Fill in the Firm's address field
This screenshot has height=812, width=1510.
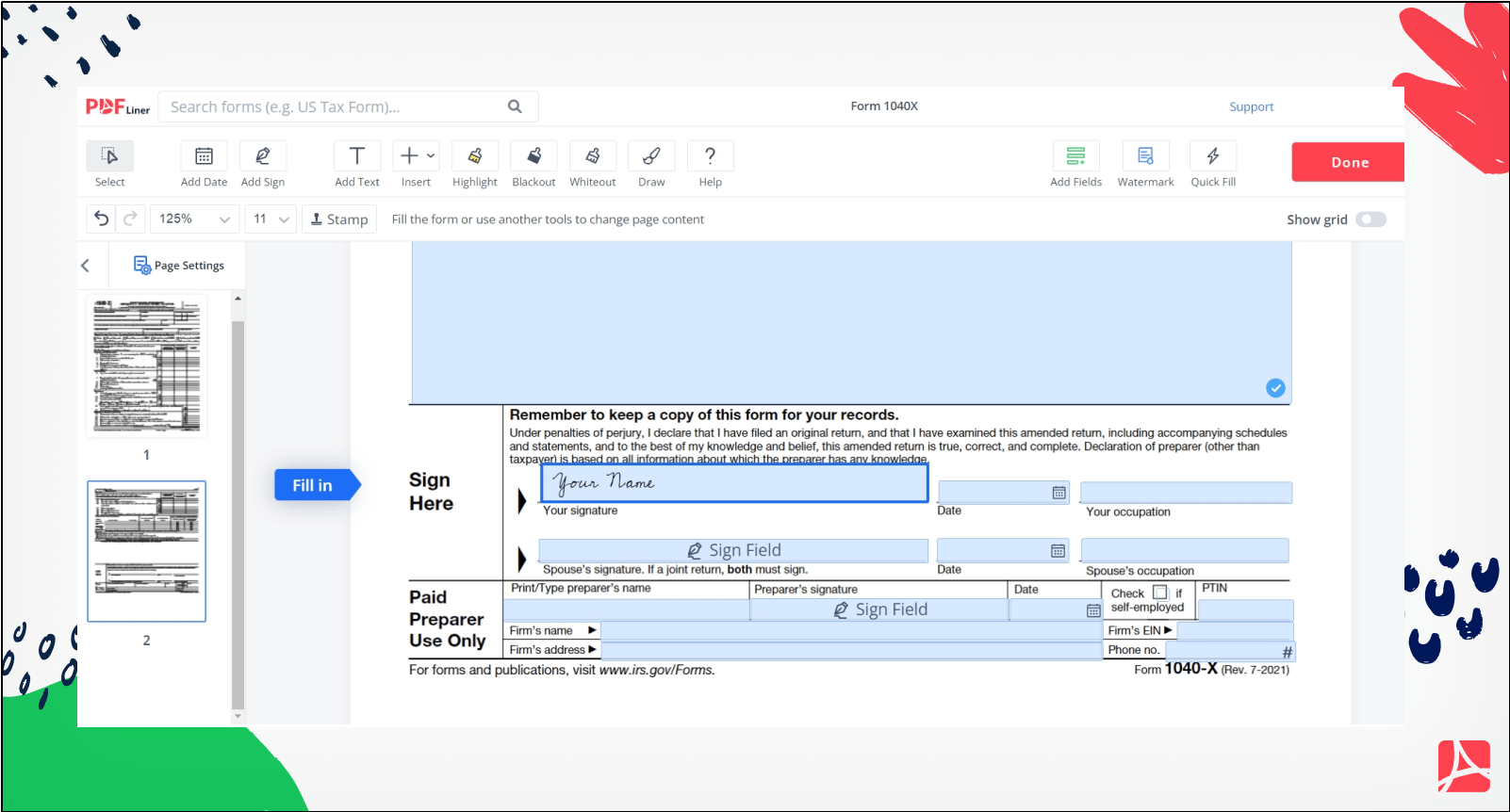tap(851, 650)
